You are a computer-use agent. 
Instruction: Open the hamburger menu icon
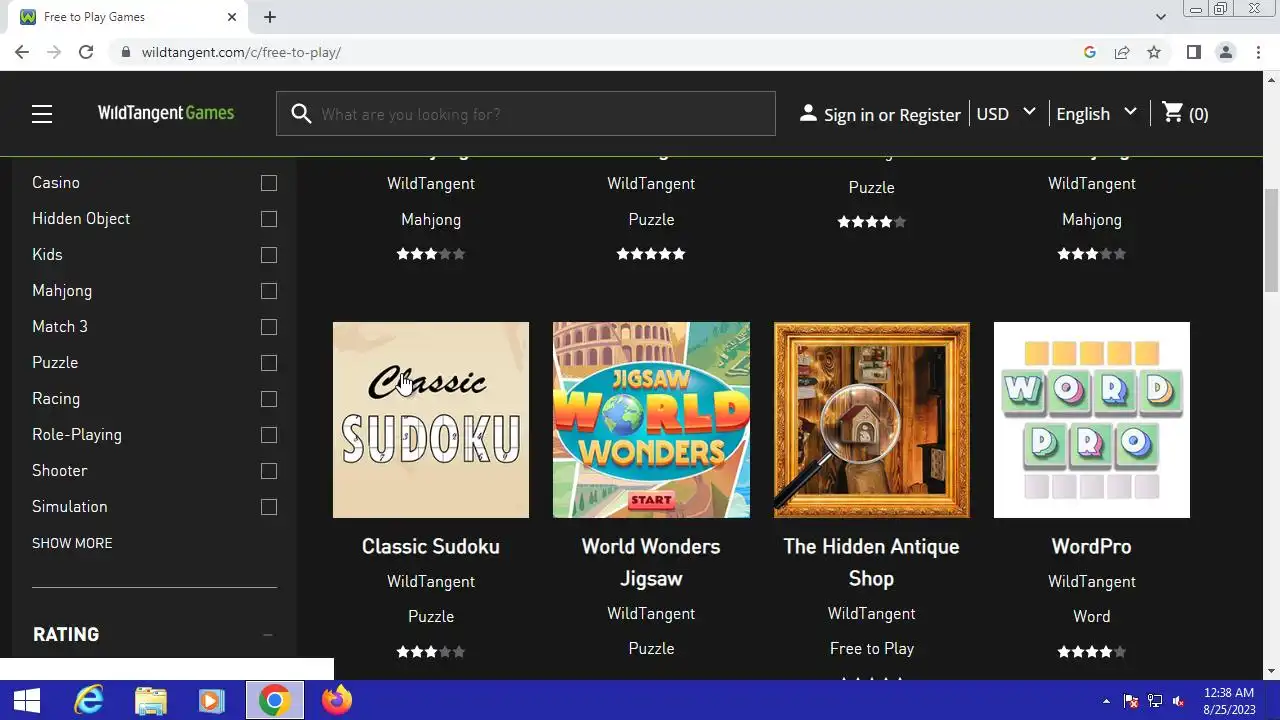pos(41,114)
